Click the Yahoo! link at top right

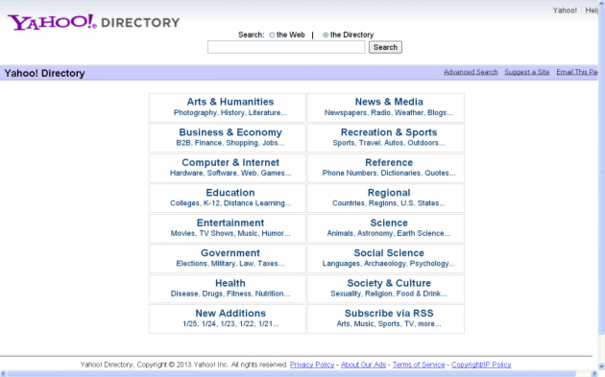coord(564,10)
